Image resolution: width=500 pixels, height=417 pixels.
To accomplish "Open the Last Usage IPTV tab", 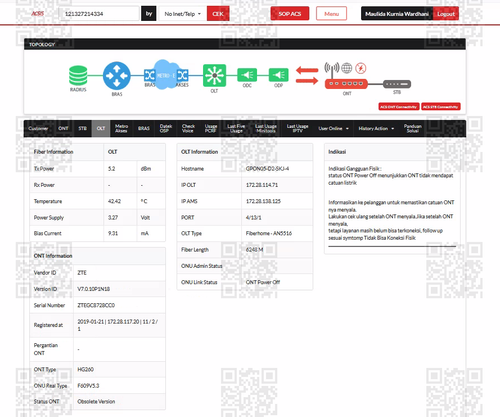I will 297,128.
